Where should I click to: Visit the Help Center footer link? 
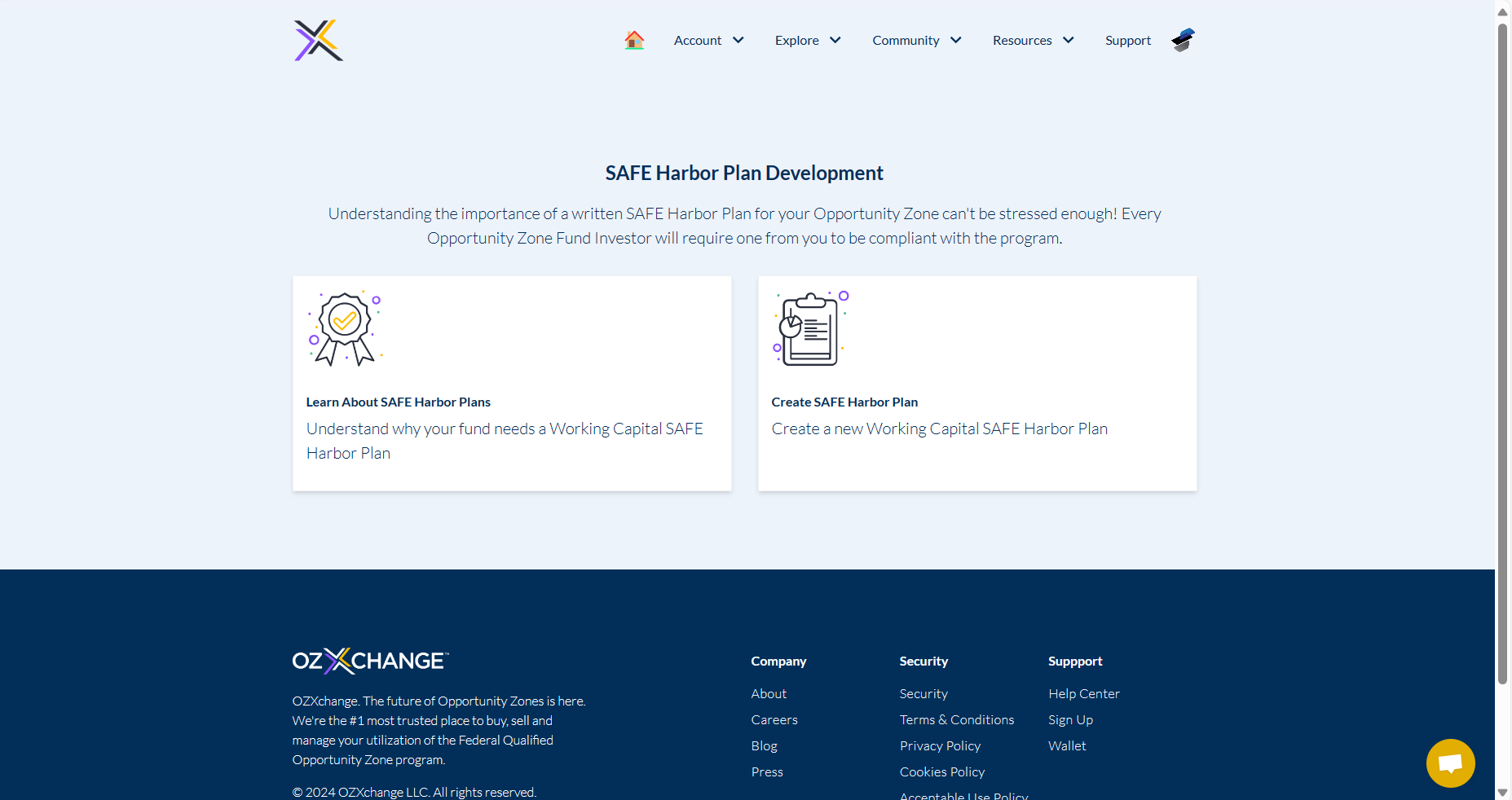tap(1084, 694)
